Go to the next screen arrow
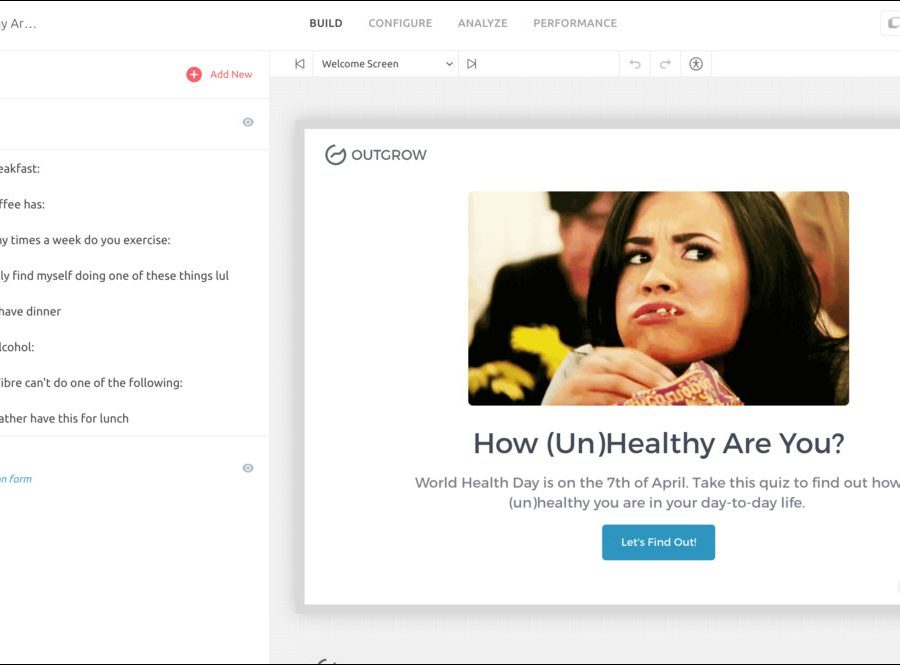The height and width of the screenshot is (665, 900). [471, 64]
